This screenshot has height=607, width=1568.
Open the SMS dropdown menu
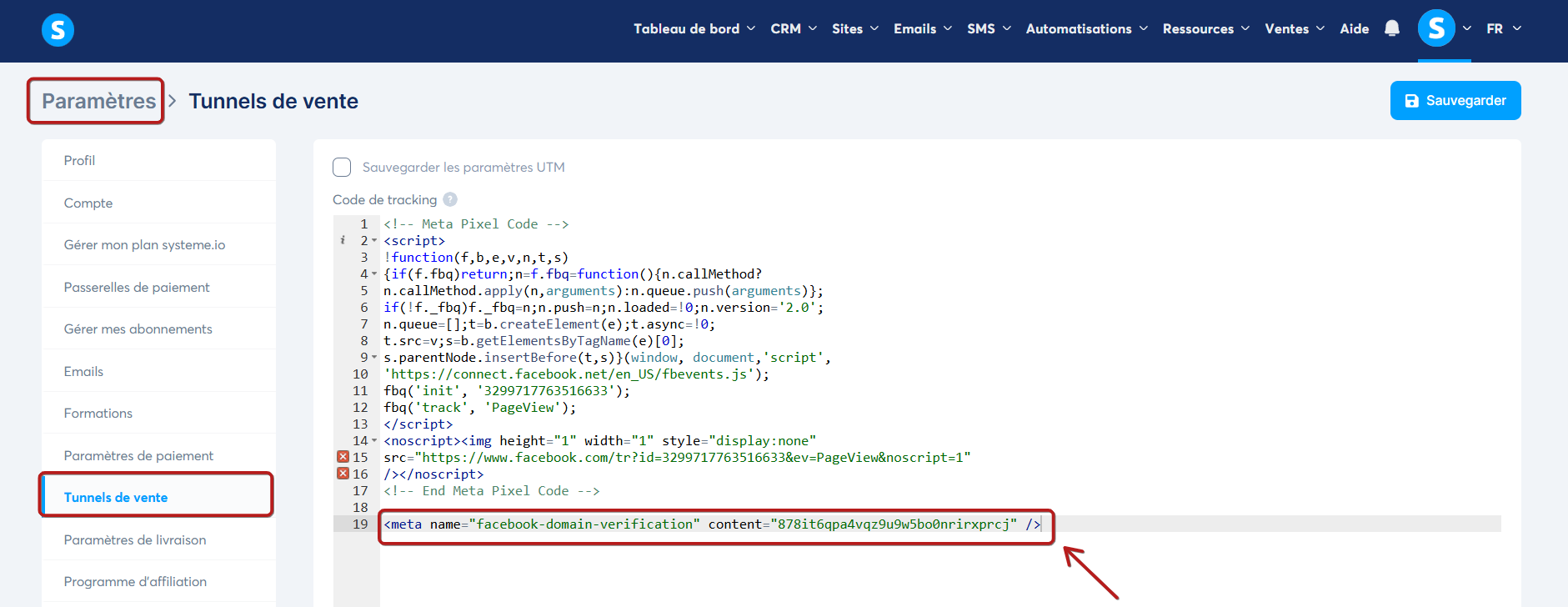[x=989, y=28]
